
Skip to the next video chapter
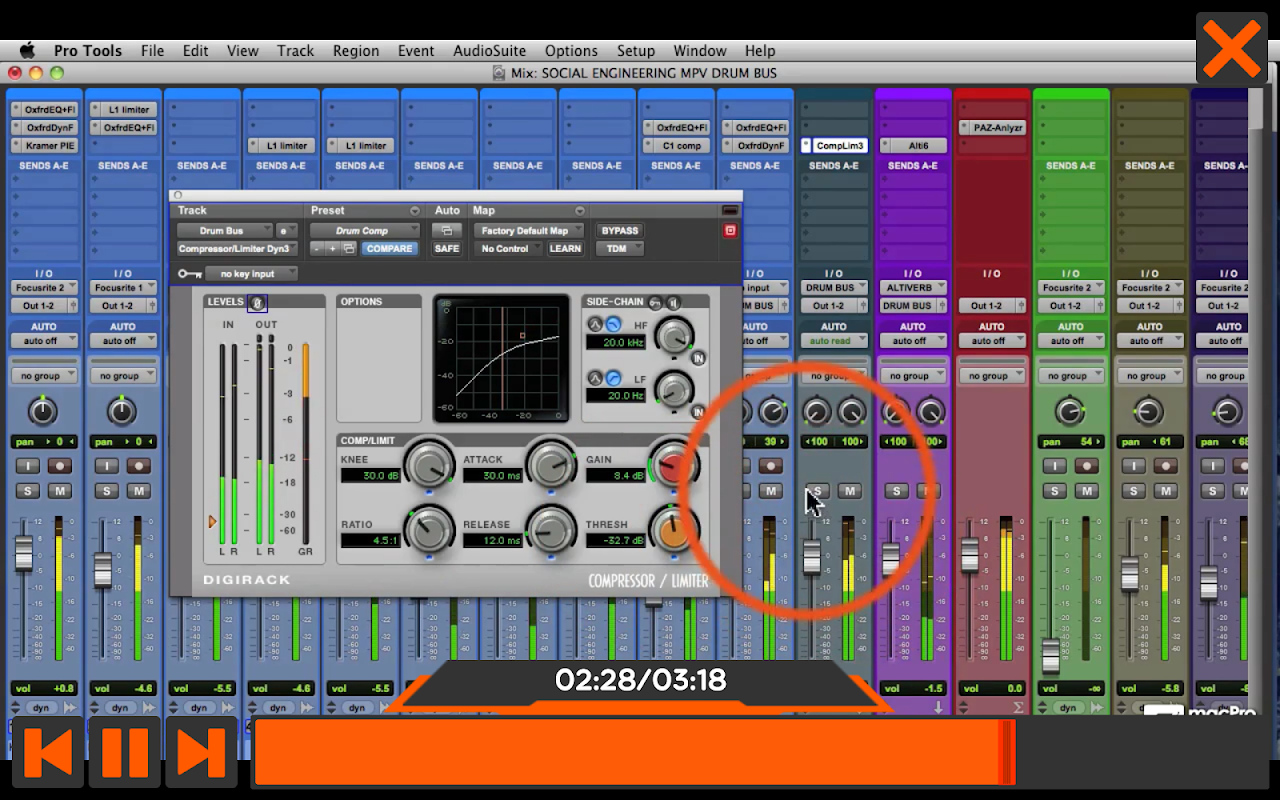click(201, 753)
